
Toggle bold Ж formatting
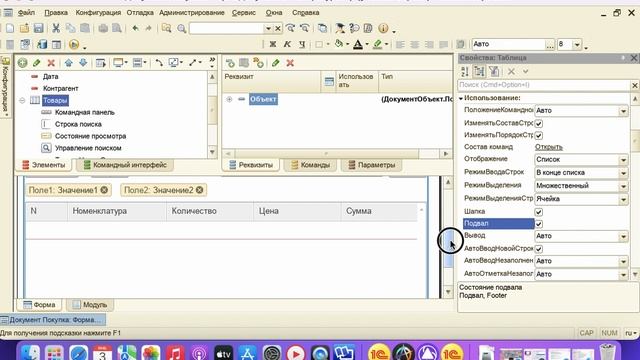click(273, 44)
